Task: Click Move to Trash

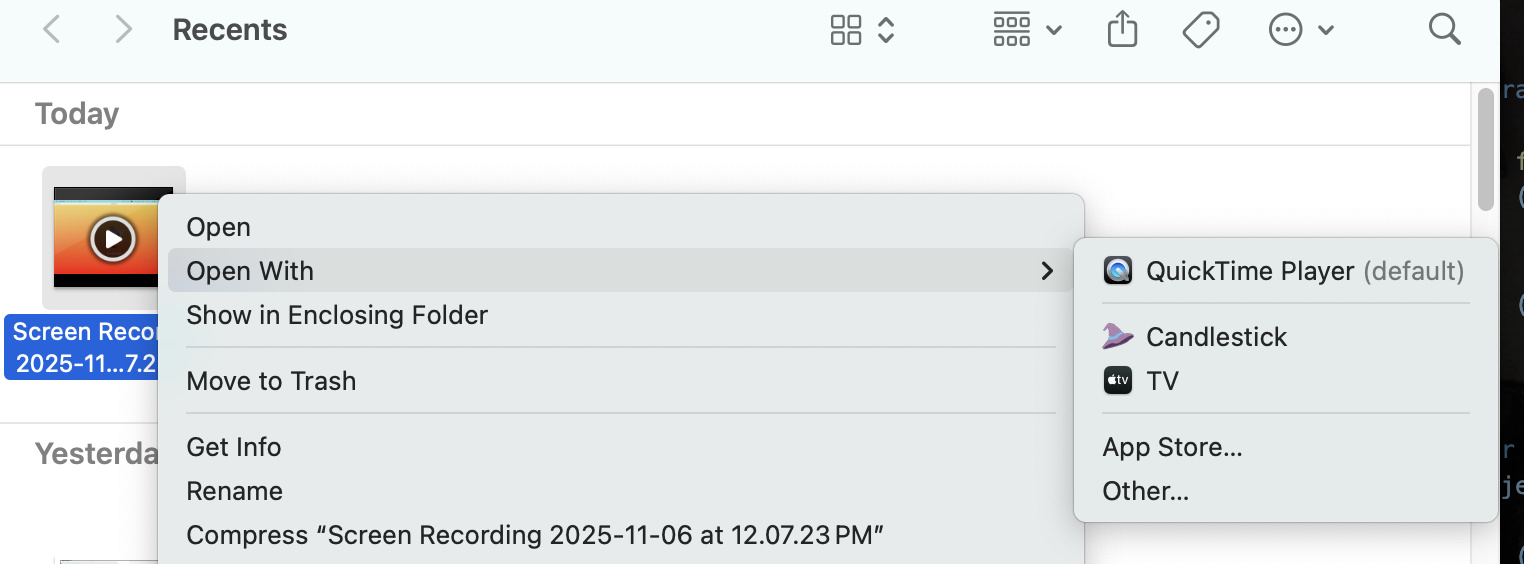Action: click(271, 381)
